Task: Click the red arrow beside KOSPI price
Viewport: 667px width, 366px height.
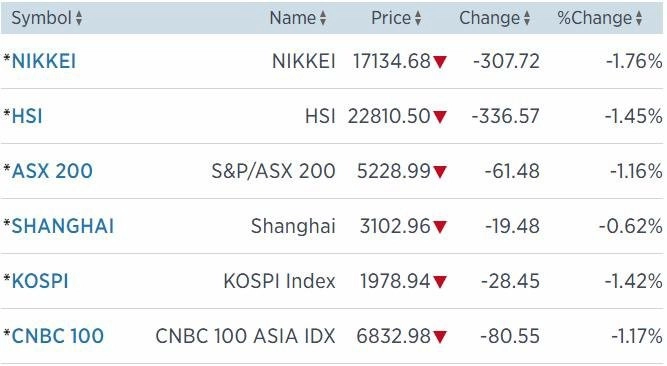Action: (x=440, y=282)
